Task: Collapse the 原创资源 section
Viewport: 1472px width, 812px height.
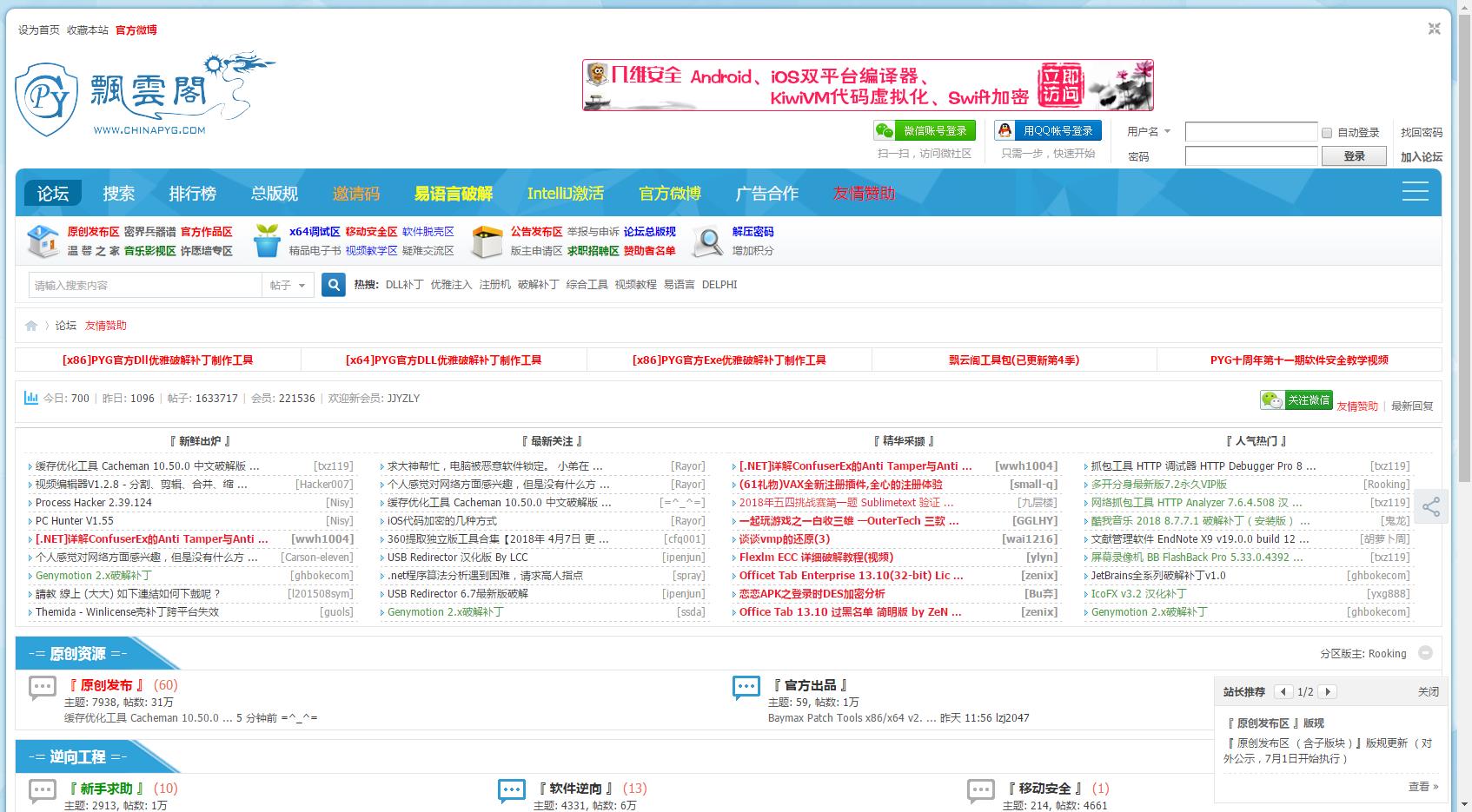Action: pyautogui.click(x=1425, y=653)
